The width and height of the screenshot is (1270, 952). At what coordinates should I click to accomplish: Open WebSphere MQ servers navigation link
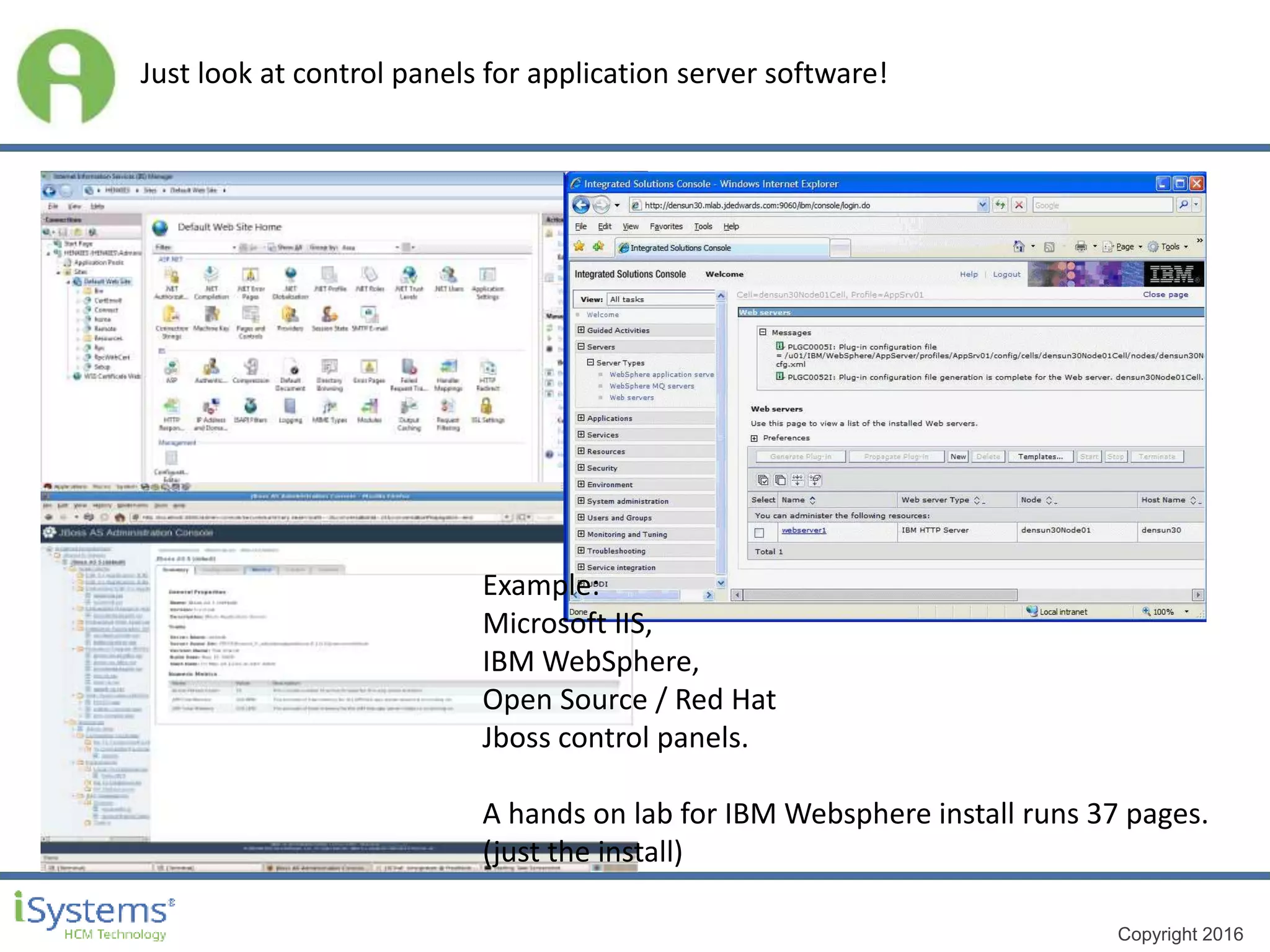(x=652, y=386)
